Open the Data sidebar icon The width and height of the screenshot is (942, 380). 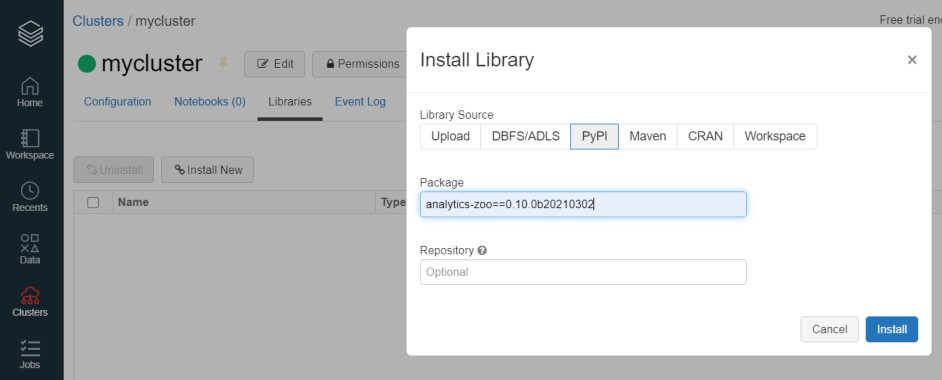(30, 249)
